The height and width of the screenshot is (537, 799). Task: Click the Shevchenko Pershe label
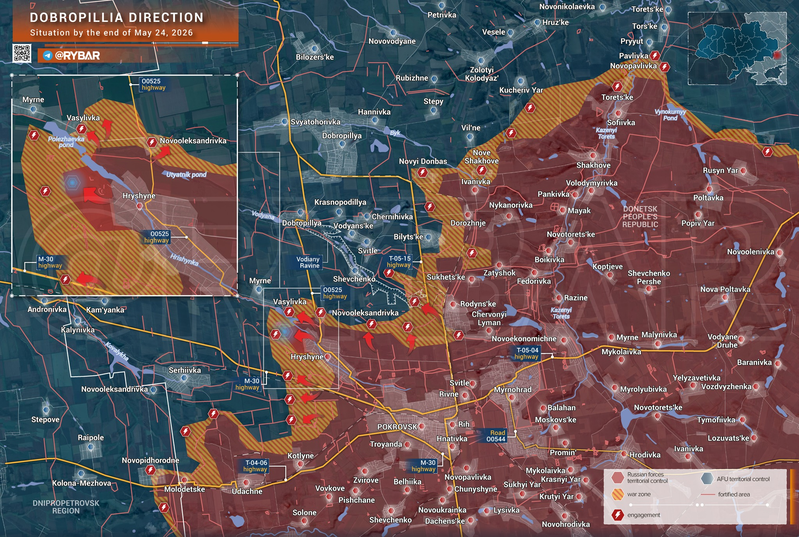click(649, 277)
